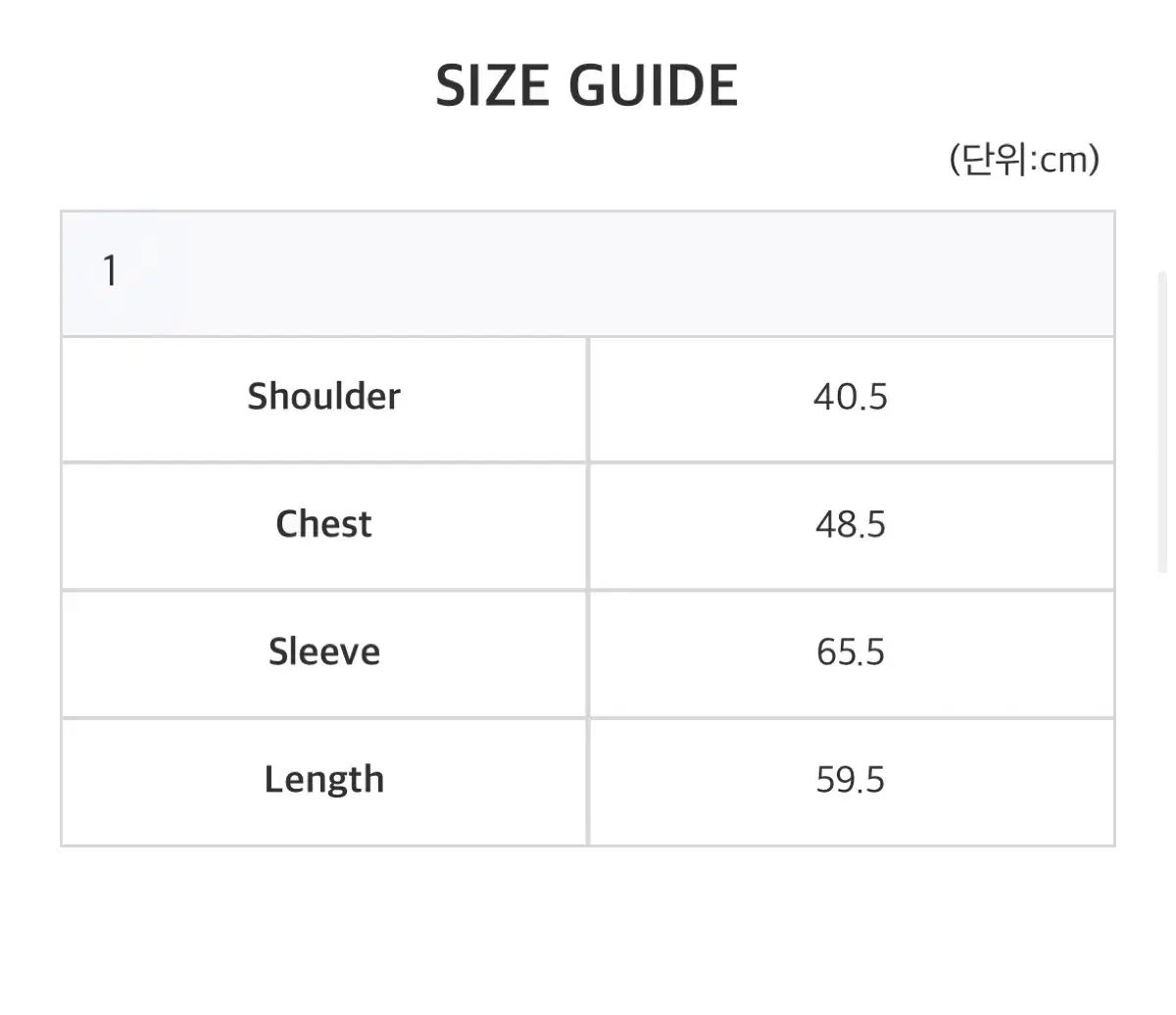The image size is (1176, 1015).
Task: Click the cm text in the unit label
Action: click(1063, 160)
